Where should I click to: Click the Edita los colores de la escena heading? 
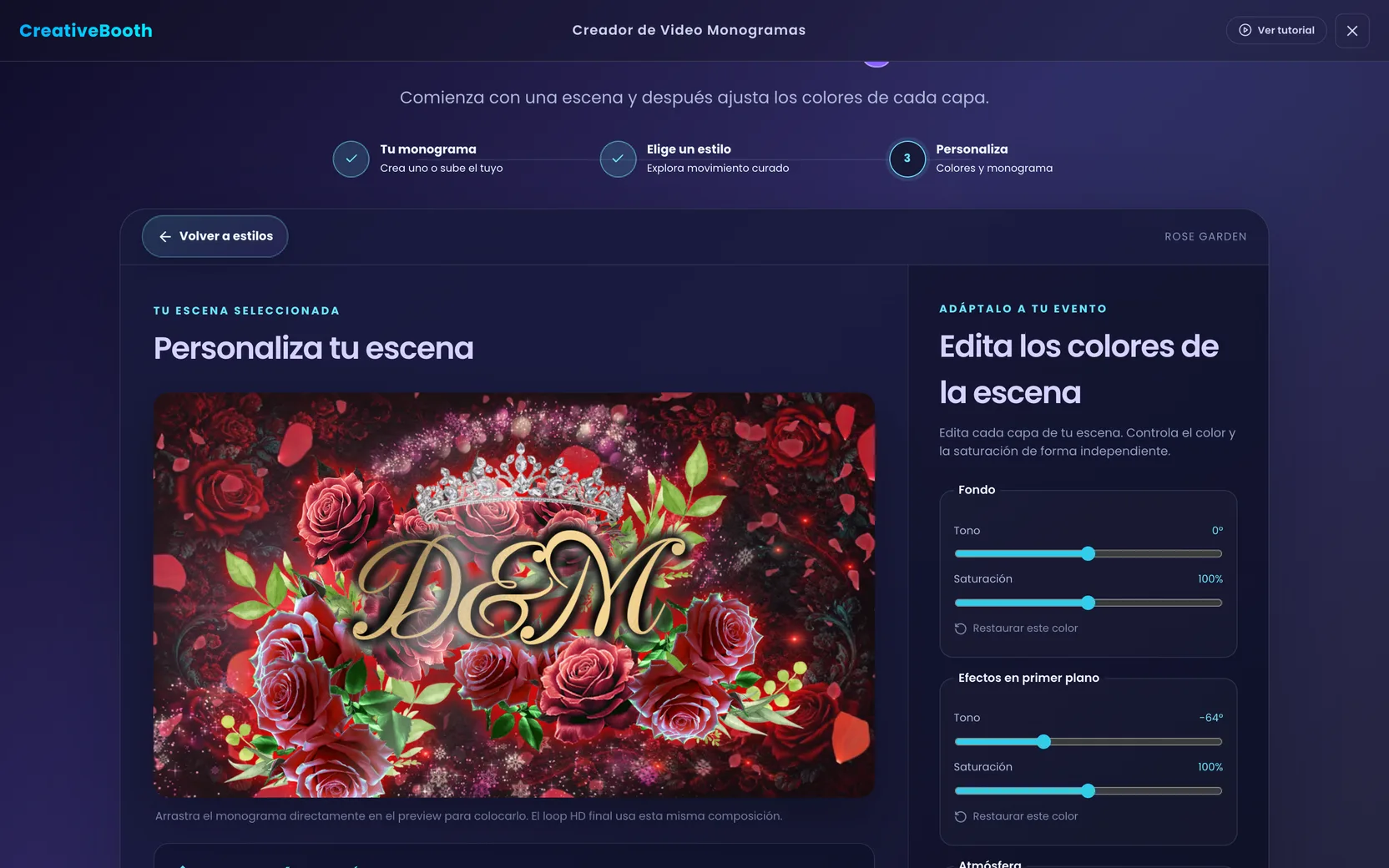tap(1078, 369)
